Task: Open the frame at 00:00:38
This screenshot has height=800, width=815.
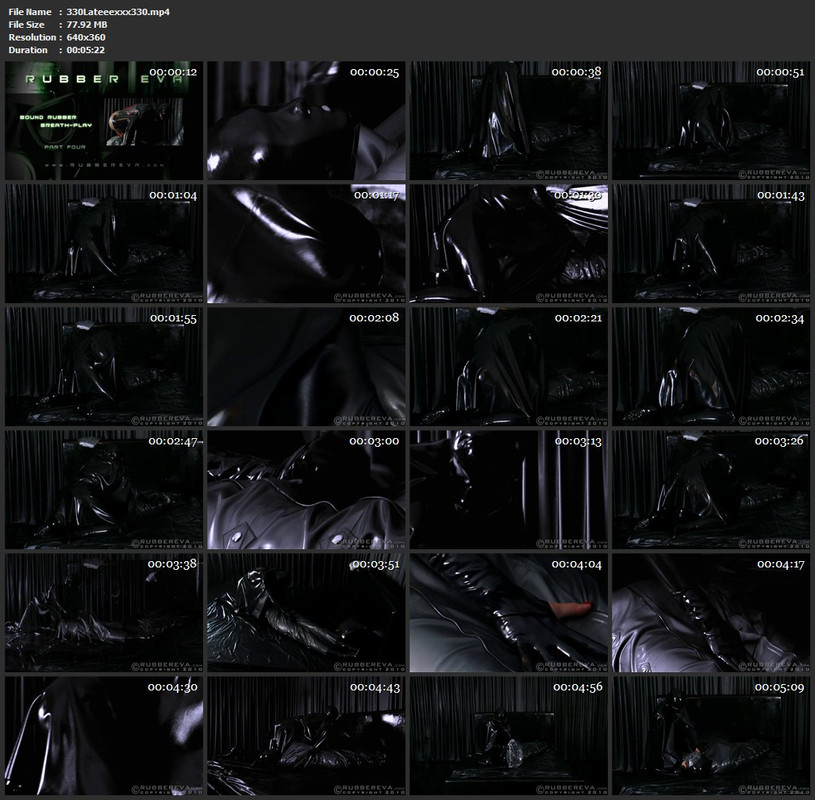Action: (509, 121)
